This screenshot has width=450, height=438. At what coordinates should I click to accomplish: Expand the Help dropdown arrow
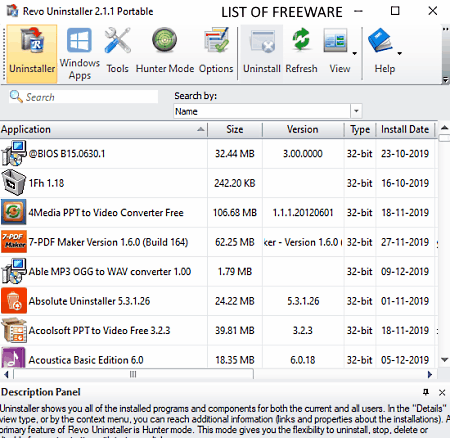[x=399, y=53]
